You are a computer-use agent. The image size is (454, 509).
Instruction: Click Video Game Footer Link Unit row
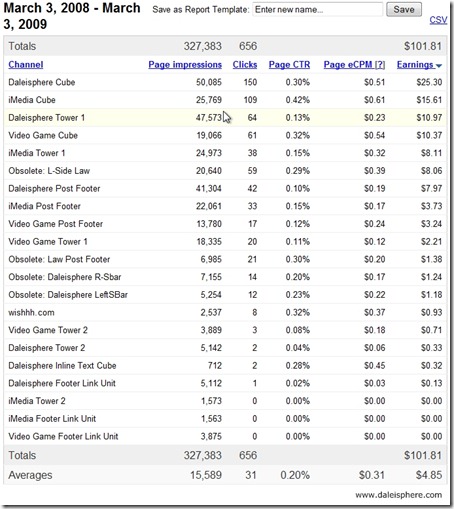[225, 436]
